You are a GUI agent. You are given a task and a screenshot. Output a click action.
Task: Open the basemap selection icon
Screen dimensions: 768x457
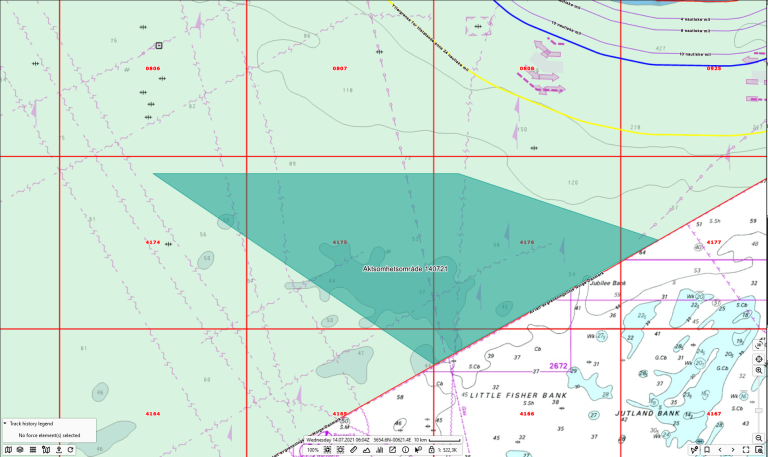pos(9,450)
